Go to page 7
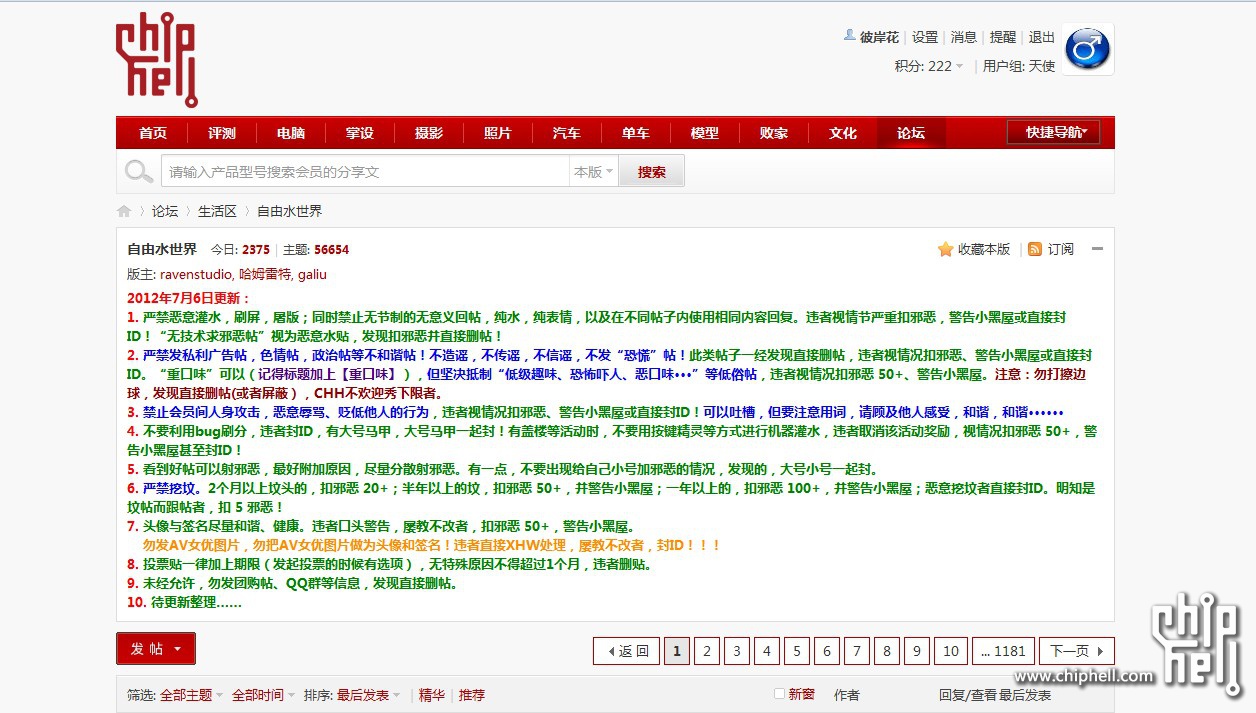The width and height of the screenshot is (1256, 713). 857,651
